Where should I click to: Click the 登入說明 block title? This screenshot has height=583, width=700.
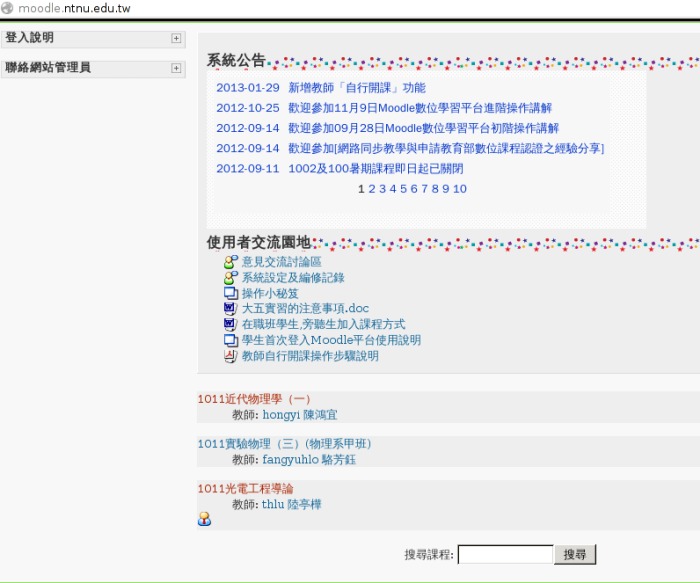coord(29,37)
